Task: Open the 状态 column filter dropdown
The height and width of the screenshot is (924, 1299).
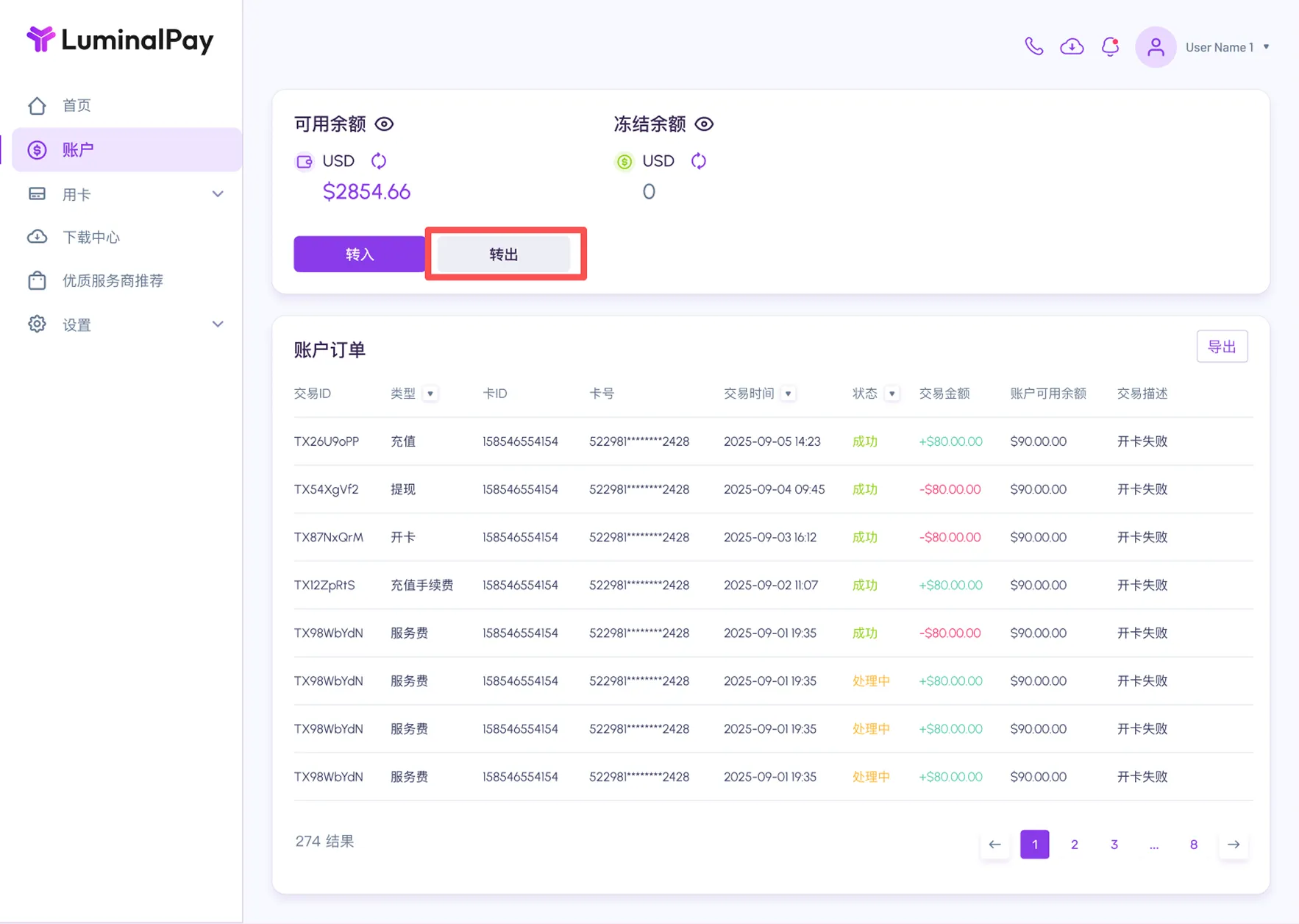Action: (x=891, y=394)
